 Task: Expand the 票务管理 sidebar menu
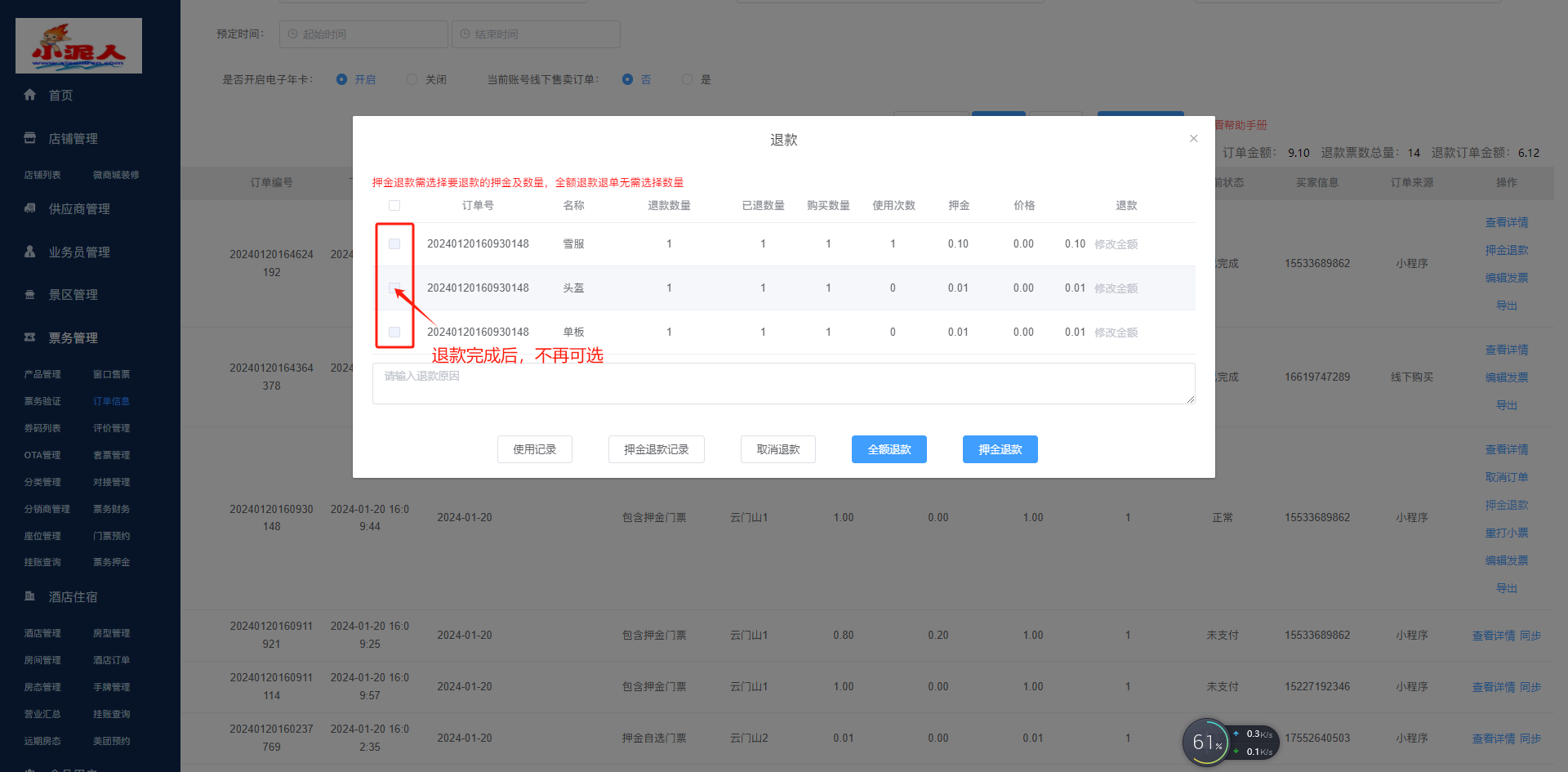(x=73, y=338)
